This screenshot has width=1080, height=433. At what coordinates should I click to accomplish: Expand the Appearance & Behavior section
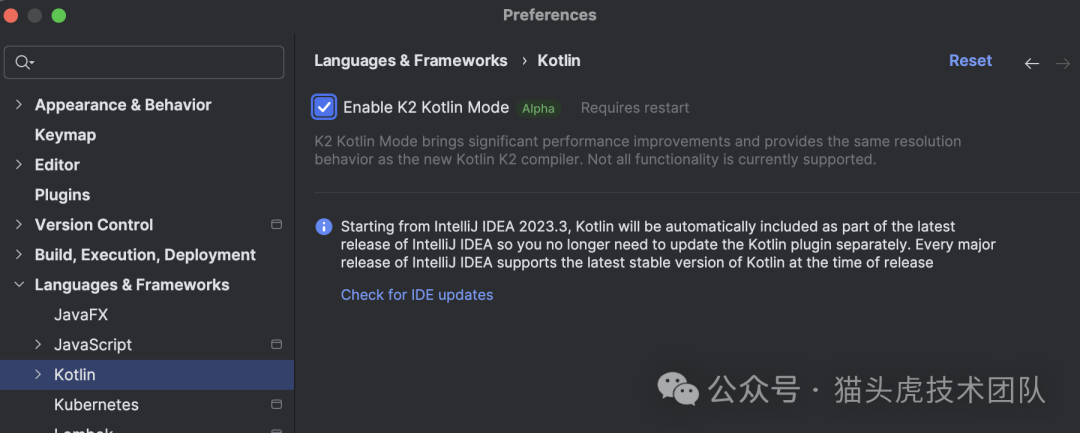click(x=19, y=105)
